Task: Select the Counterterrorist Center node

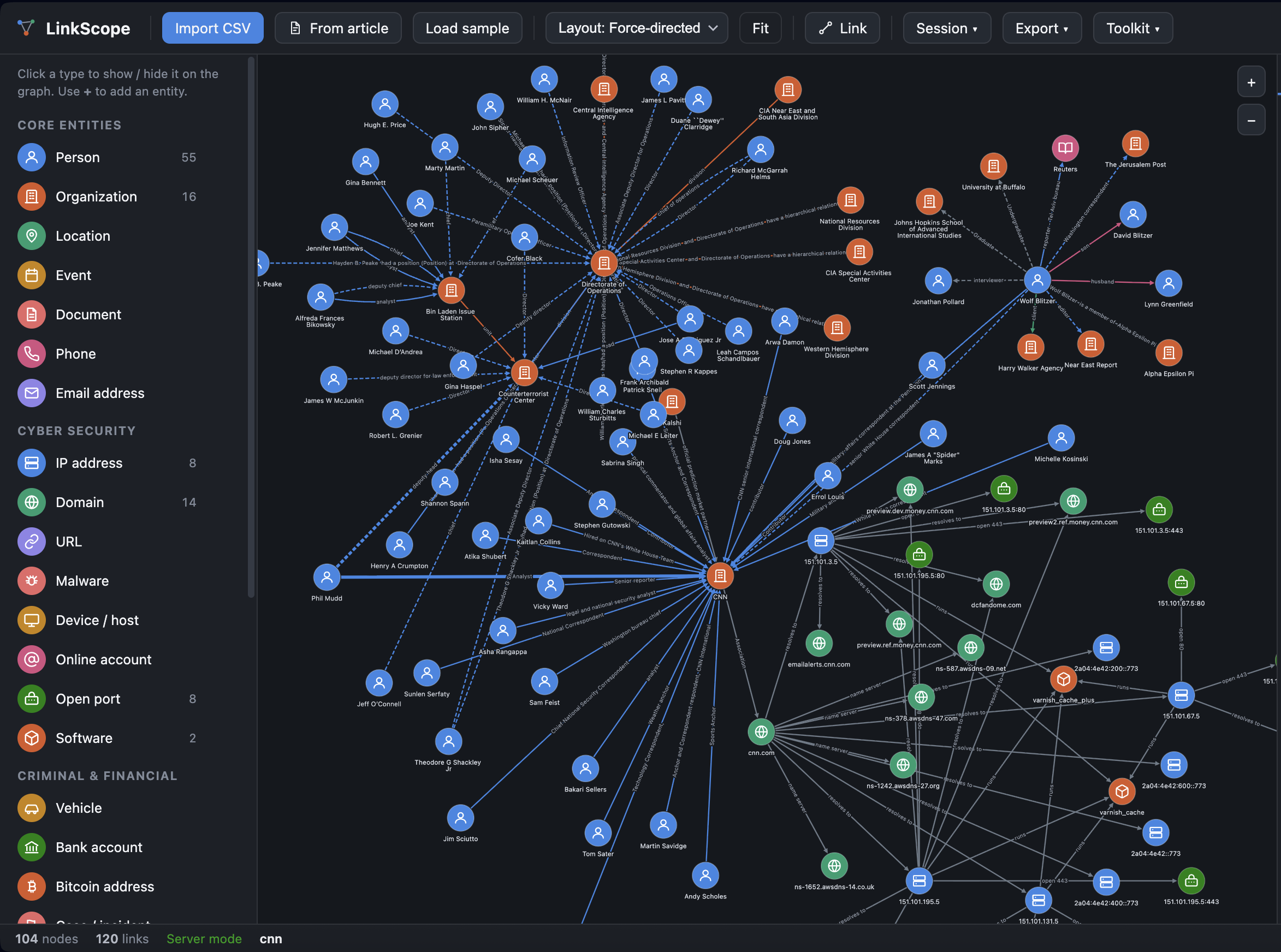Action: (x=524, y=372)
